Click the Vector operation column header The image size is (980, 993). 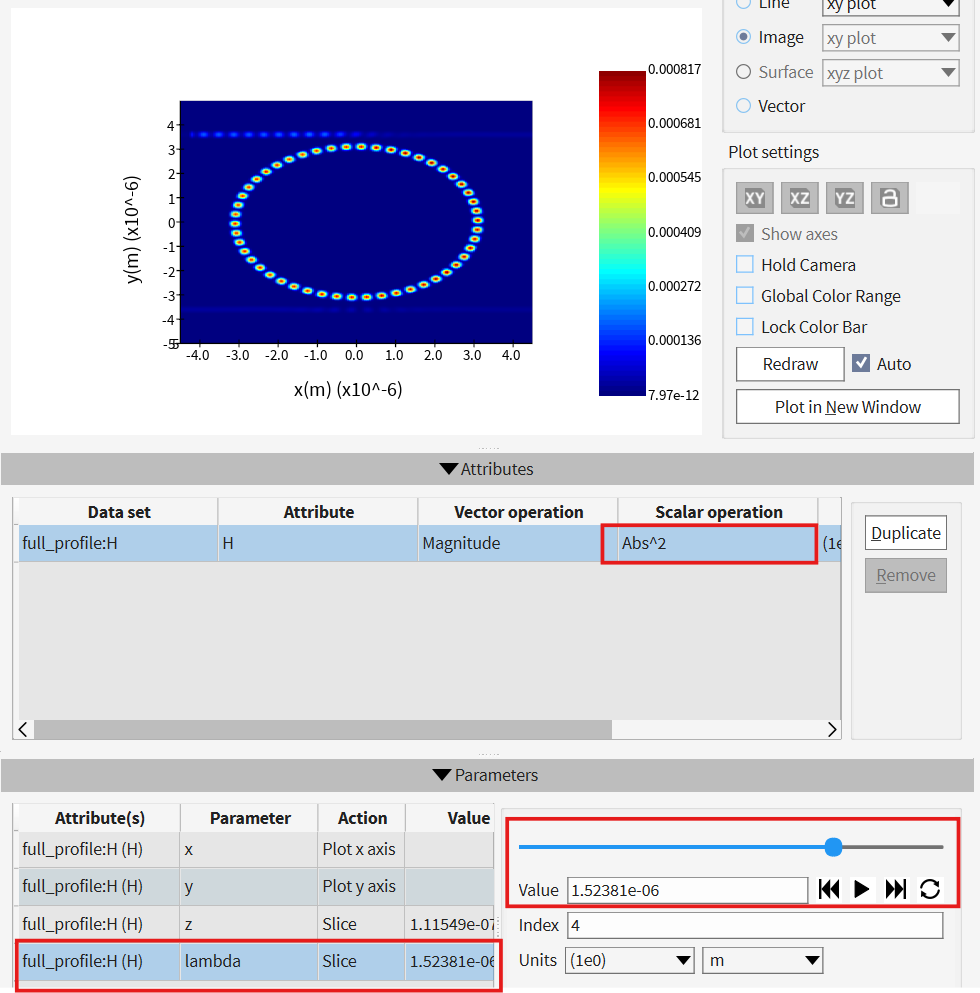(518, 512)
